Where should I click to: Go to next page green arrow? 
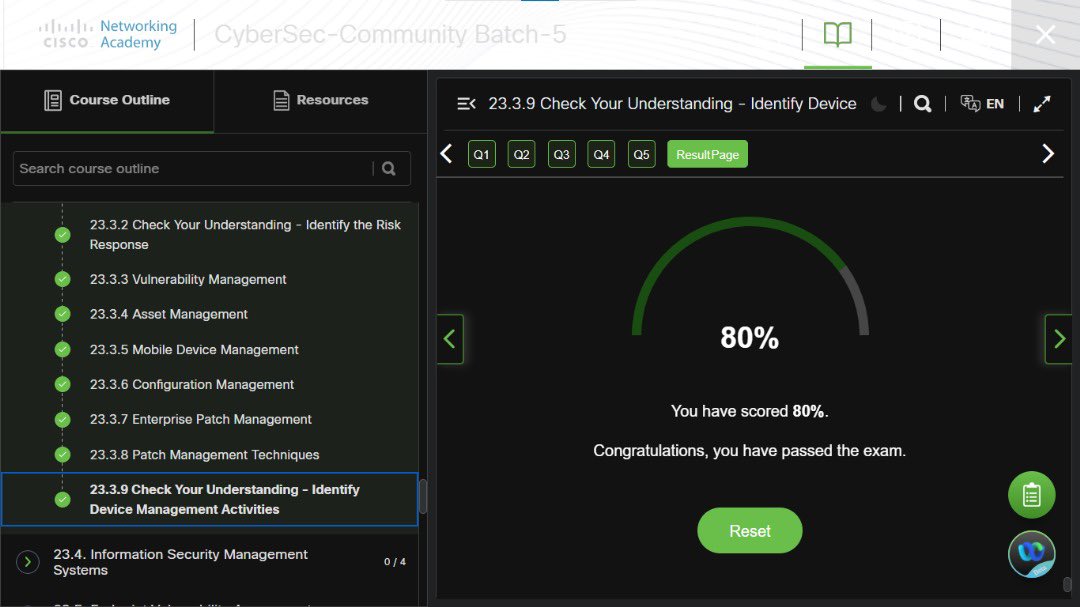1059,339
